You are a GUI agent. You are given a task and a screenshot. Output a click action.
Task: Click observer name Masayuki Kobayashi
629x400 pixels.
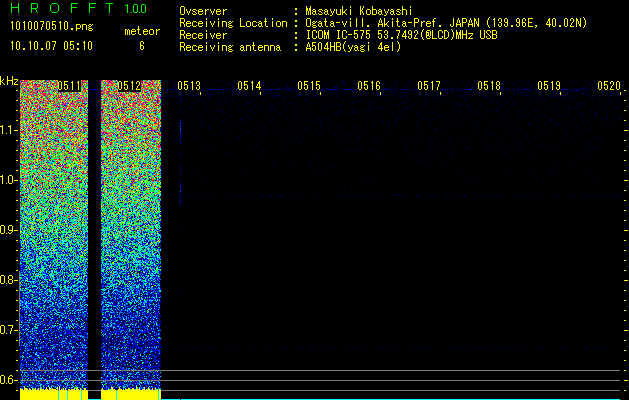click(x=359, y=11)
